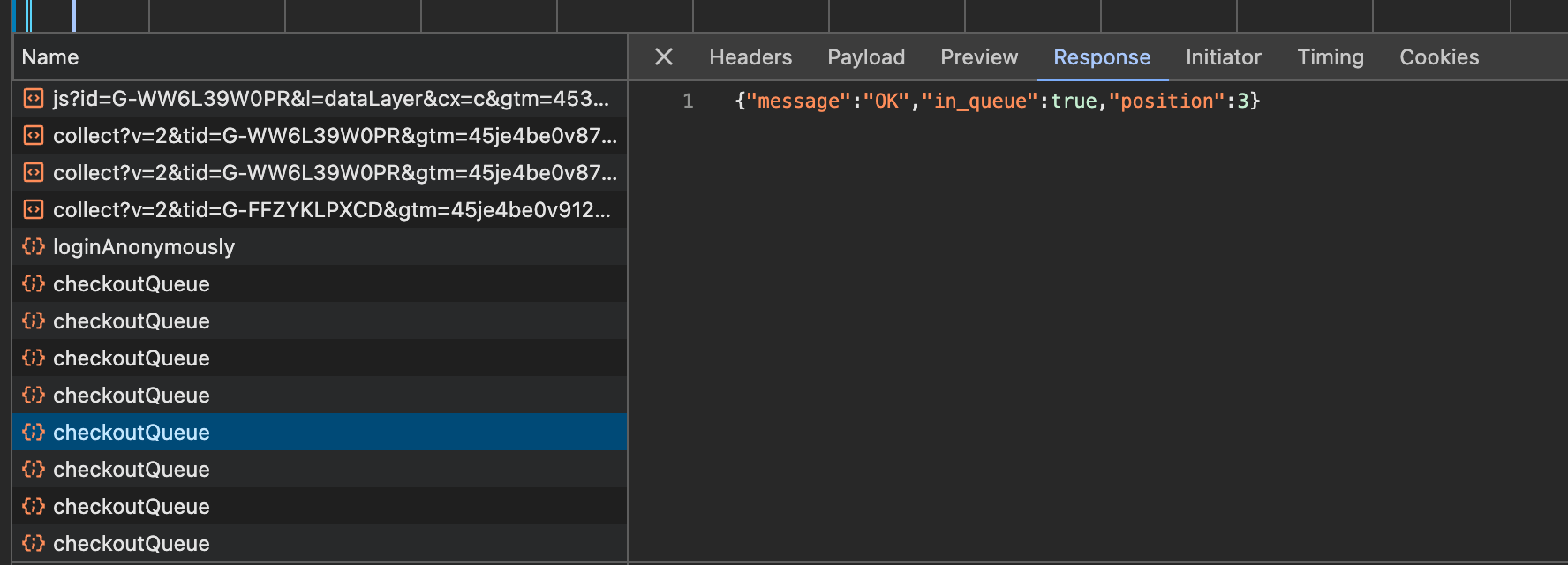
Task: Switch to the Payload tab
Action: pyautogui.click(x=866, y=57)
